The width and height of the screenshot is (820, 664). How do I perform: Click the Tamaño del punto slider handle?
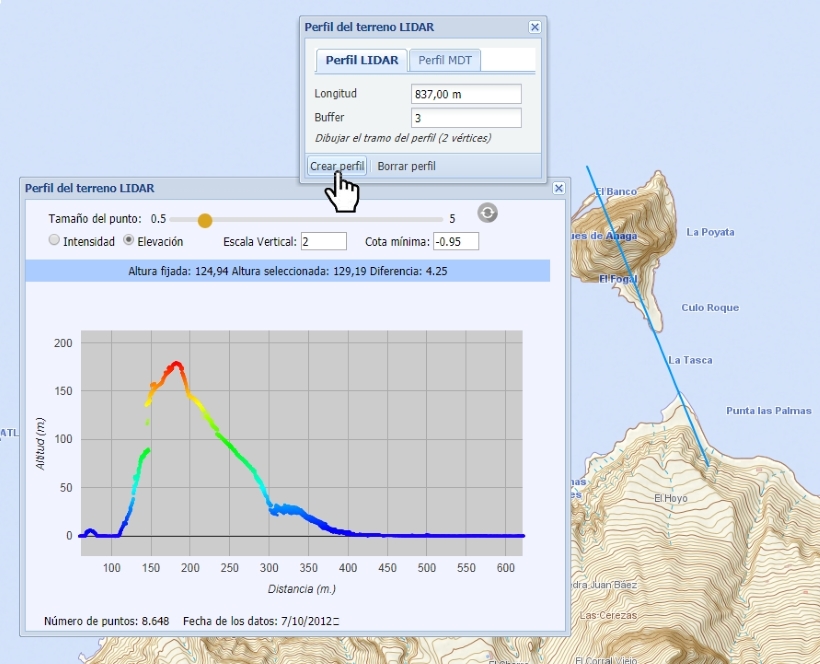pyautogui.click(x=204, y=219)
